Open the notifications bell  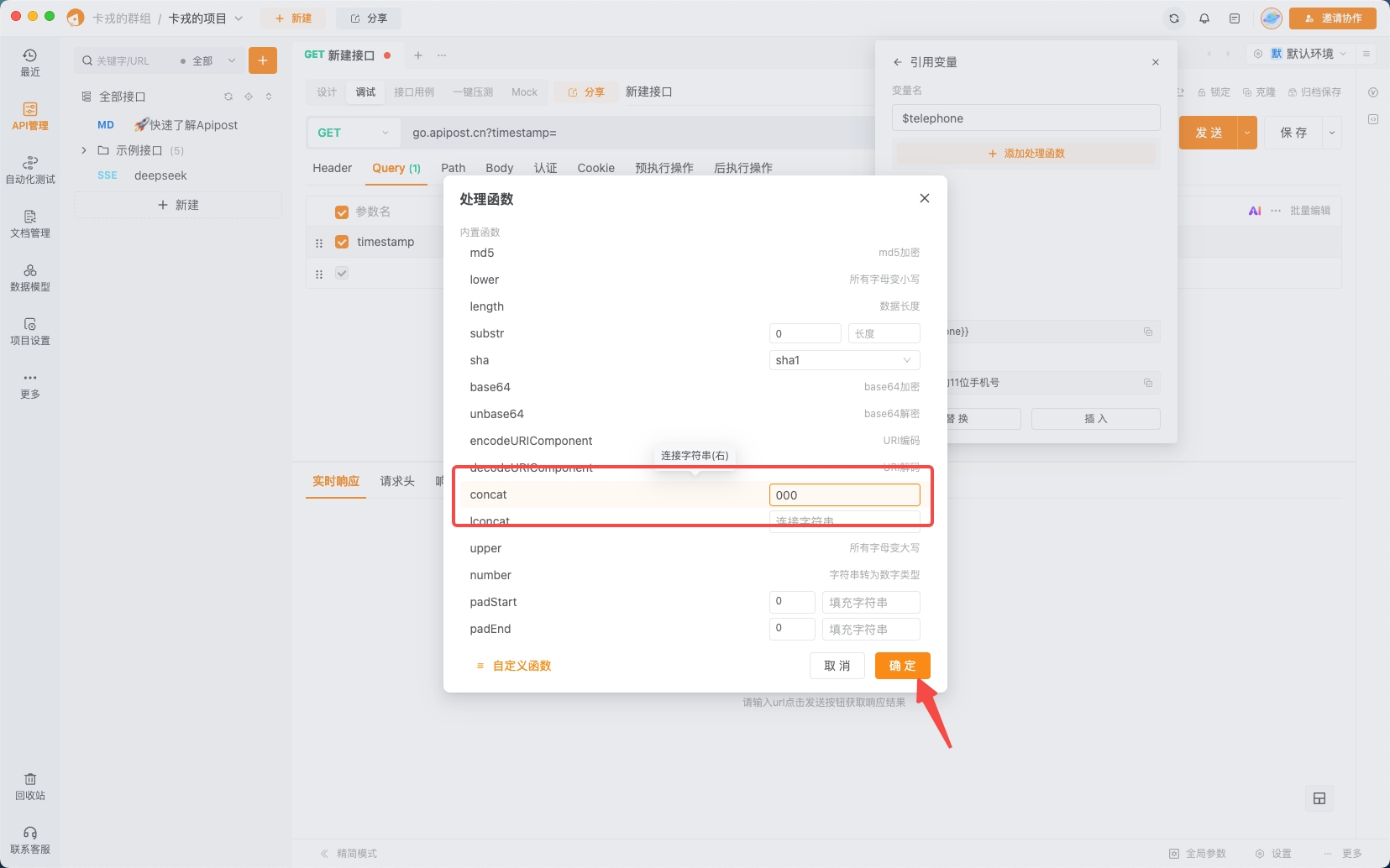tap(1204, 18)
